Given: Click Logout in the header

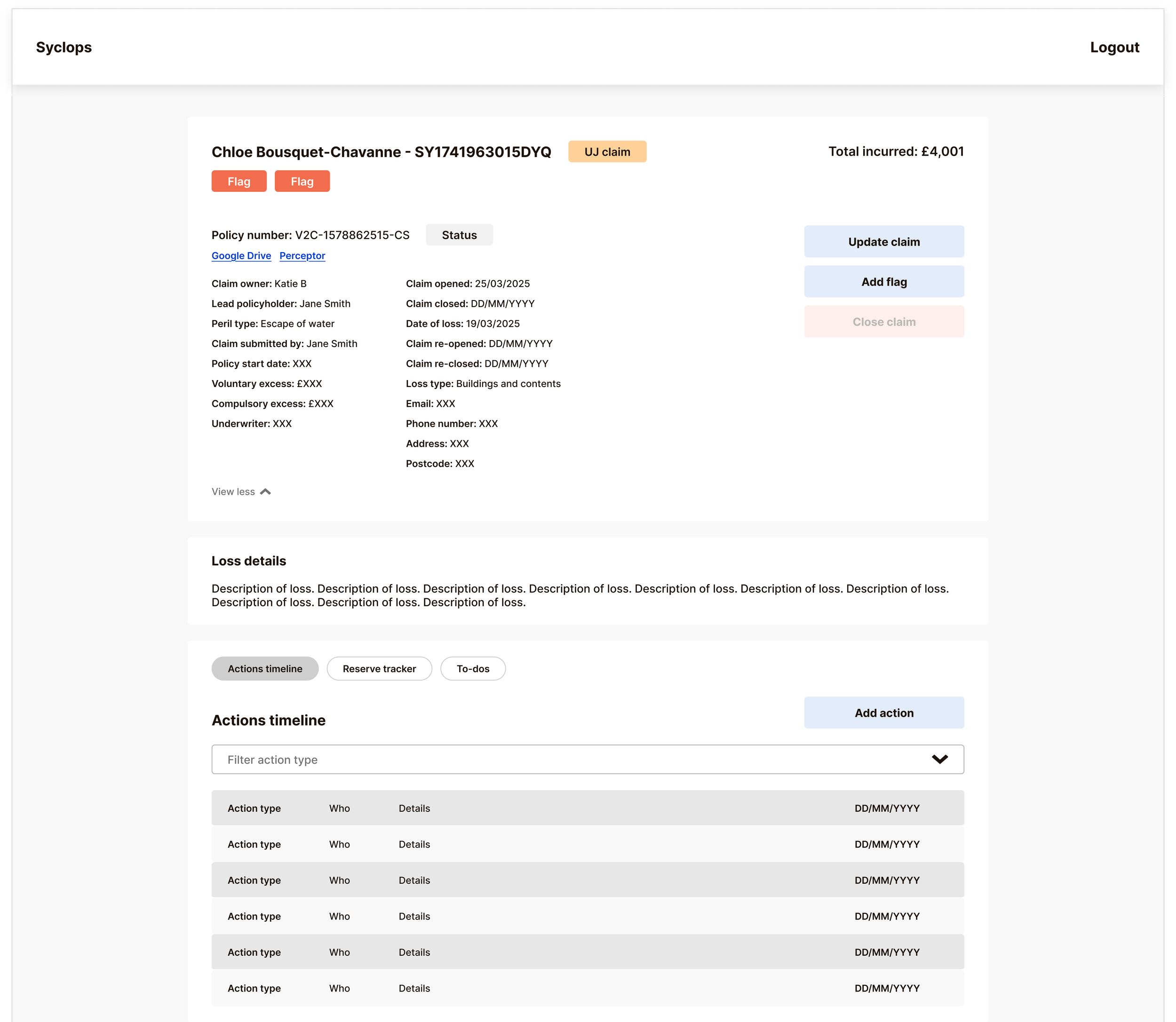Looking at the screenshot, I should point(1114,48).
